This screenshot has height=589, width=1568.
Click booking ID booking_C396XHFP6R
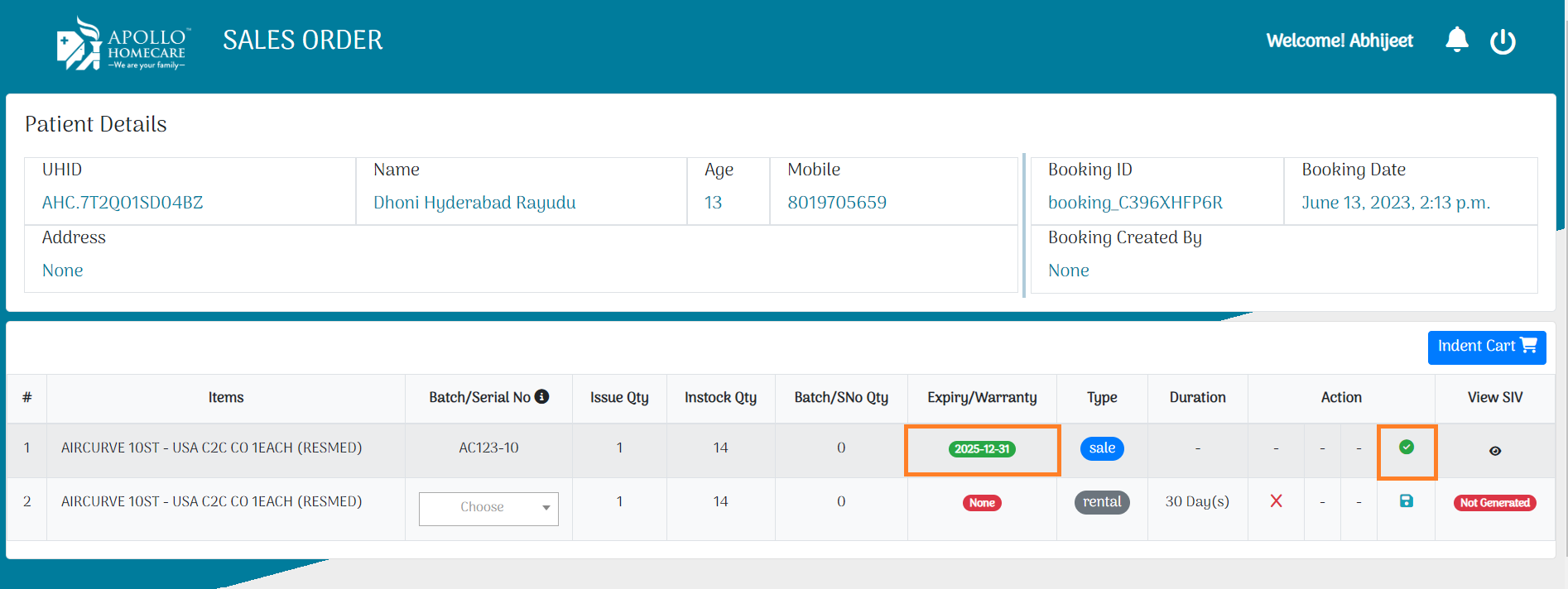click(x=1134, y=203)
